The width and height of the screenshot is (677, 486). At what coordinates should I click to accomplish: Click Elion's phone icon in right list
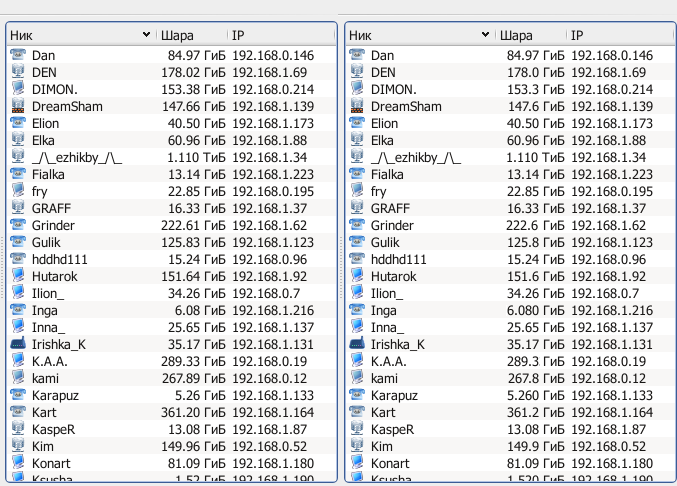click(357, 123)
